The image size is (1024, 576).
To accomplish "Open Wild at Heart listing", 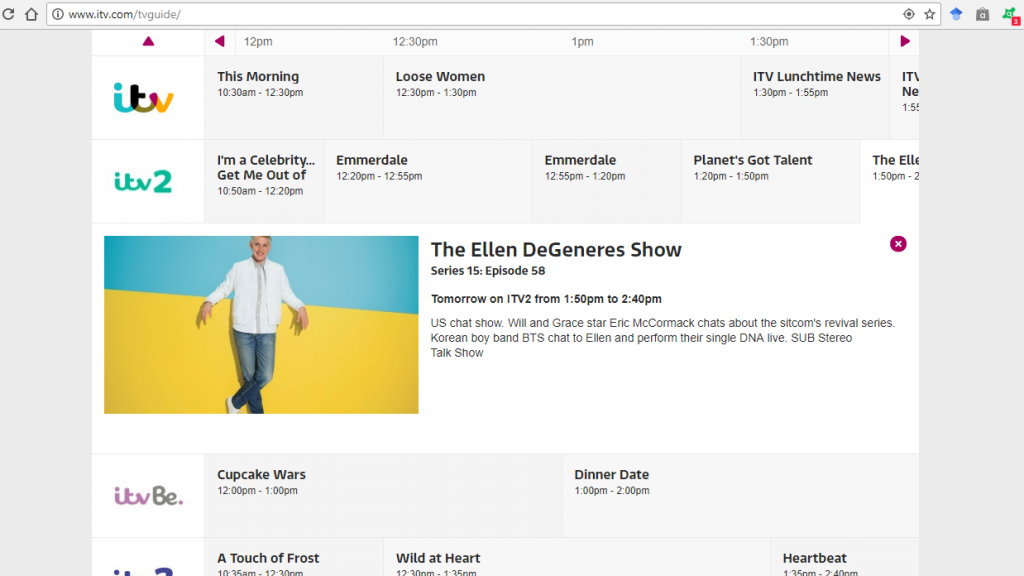I will coord(577,557).
